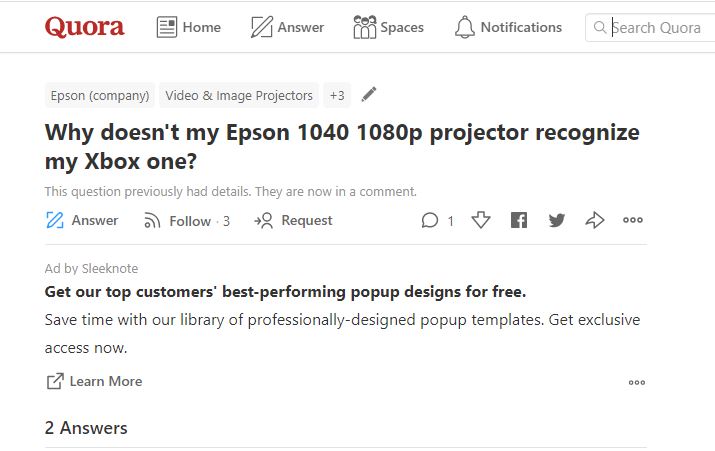Open the Notifications bell
Image resolution: width=715 pixels, height=451 pixels.
tap(508, 27)
